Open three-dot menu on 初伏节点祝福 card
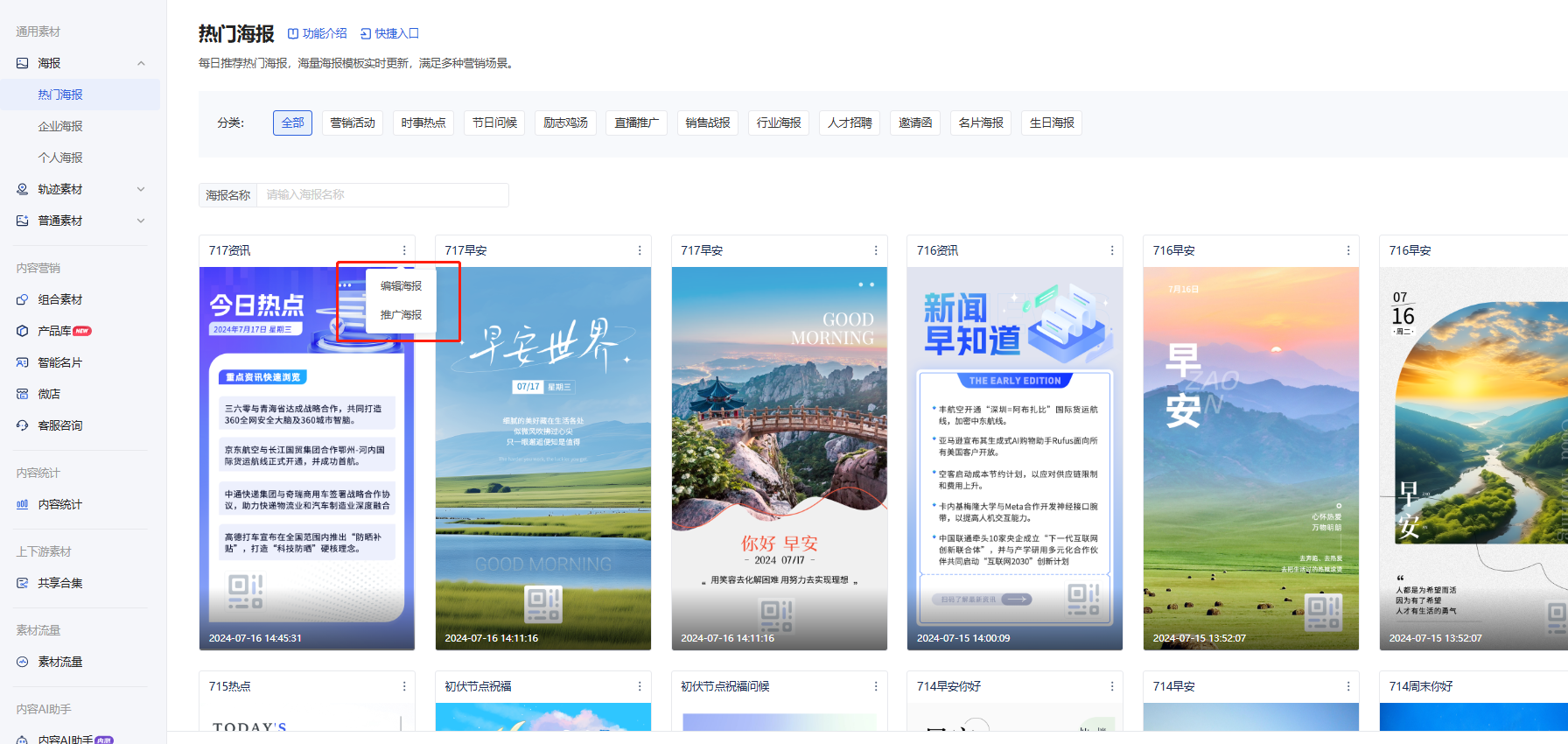1568x744 pixels. click(x=640, y=686)
